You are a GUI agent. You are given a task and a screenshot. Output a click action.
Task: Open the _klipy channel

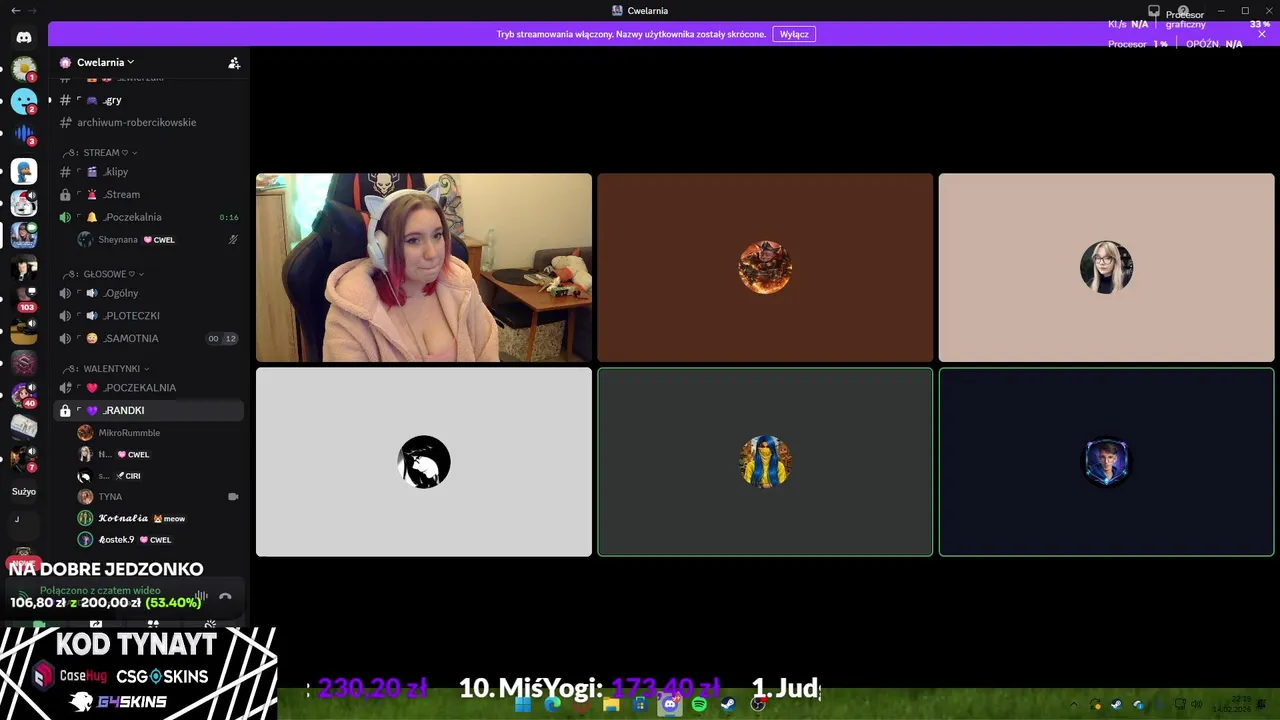[148, 172]
